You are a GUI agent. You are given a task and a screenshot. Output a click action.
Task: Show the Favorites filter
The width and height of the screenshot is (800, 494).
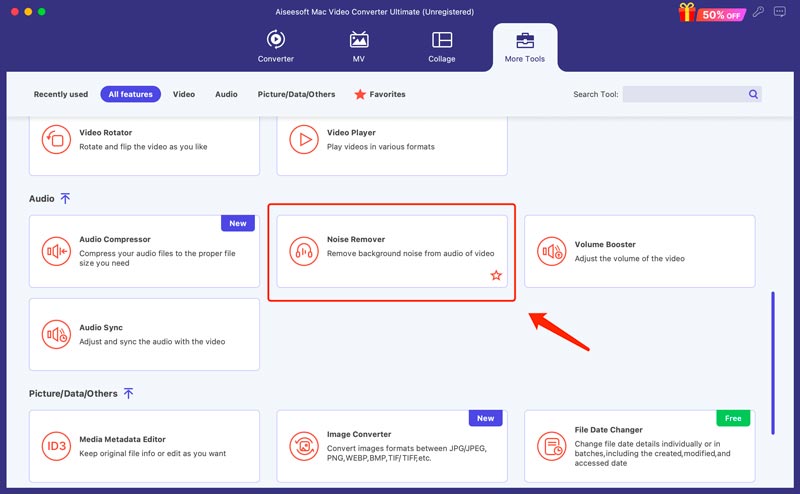(x=379, y=94)
